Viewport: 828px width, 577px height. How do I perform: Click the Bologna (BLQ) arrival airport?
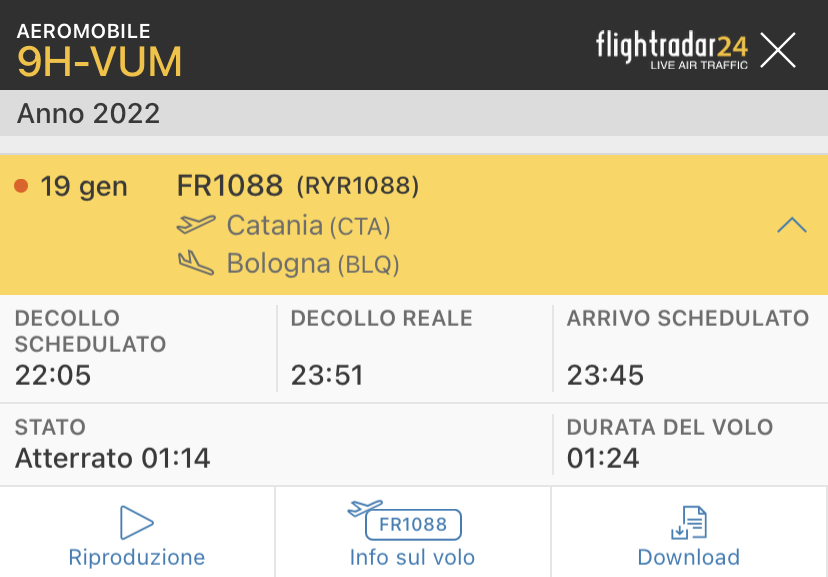[x=312, y=264]
